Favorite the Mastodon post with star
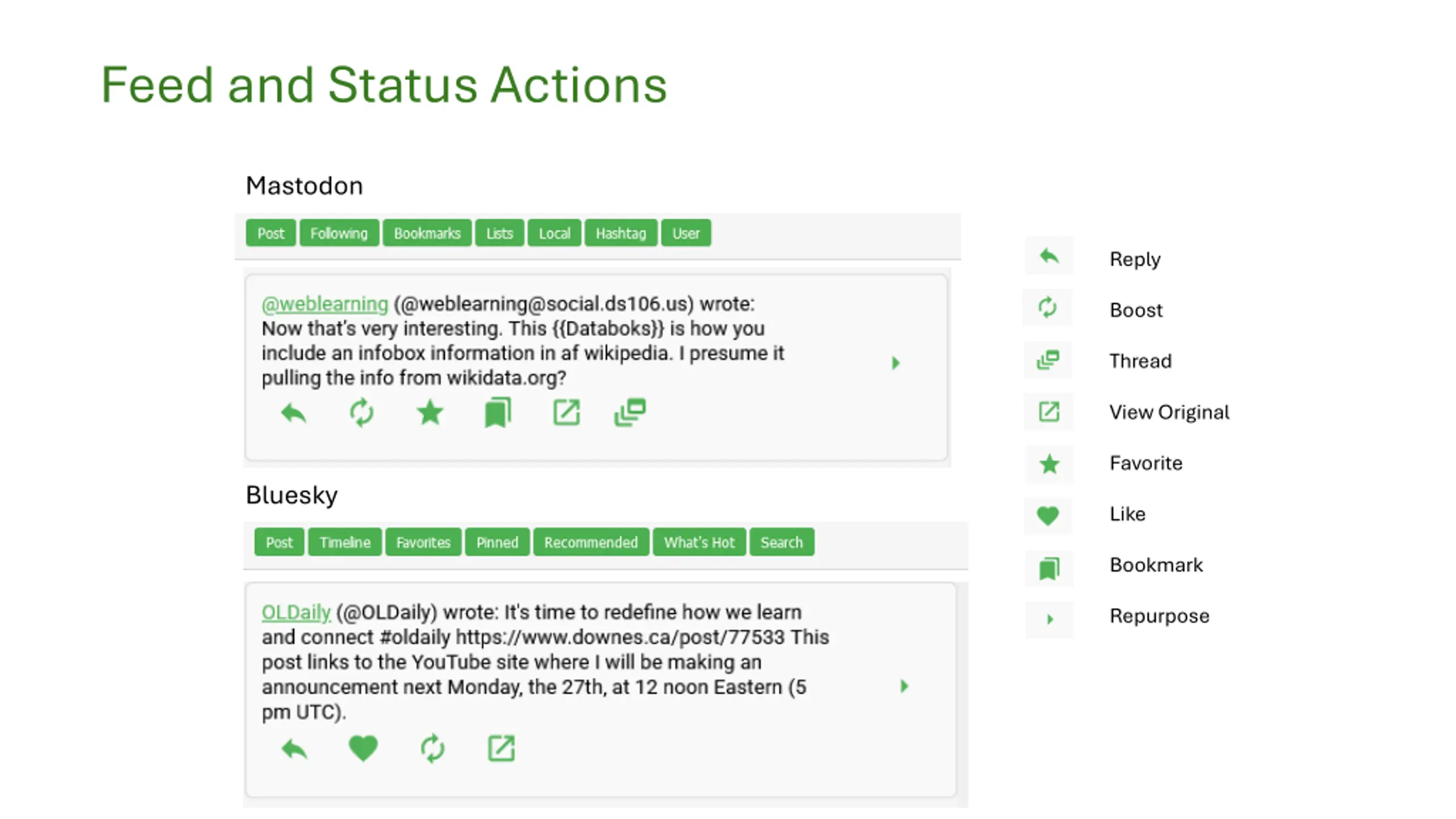Screen dimensions: 1456x819 click(x=430, y=412)
